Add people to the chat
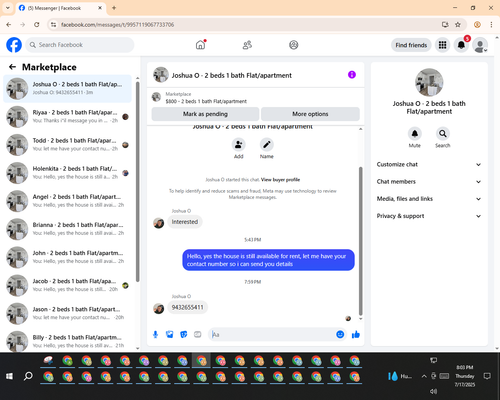The image size is (500, 400). pyautogui.click(x=239, y=145)
